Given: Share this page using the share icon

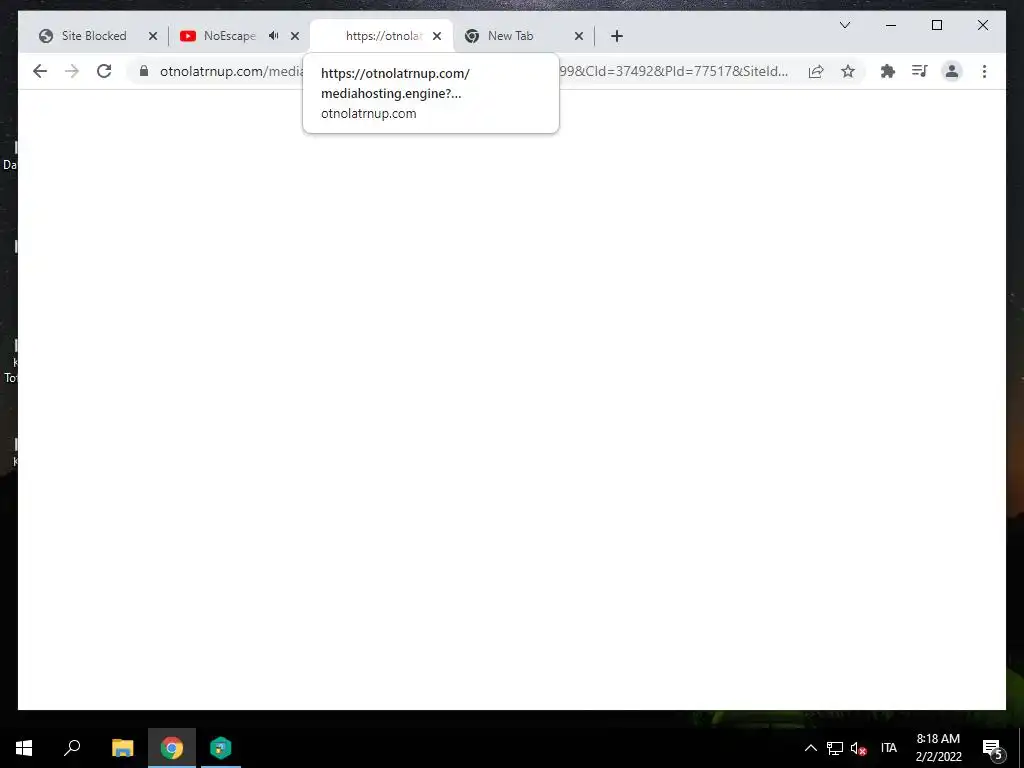Looking at the screenshot, I should tap(816, 71).
